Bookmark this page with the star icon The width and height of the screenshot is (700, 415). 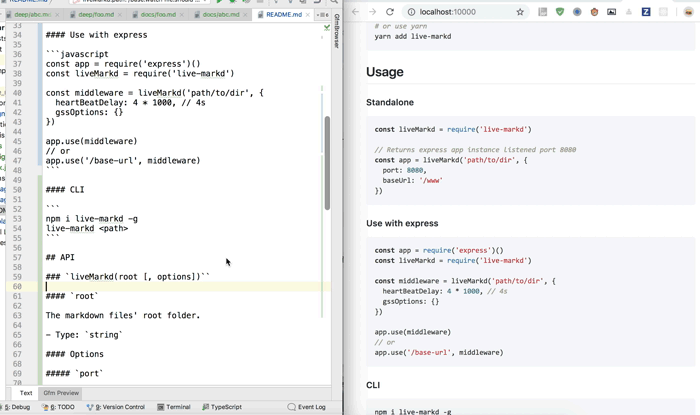[x=520, y=12]
